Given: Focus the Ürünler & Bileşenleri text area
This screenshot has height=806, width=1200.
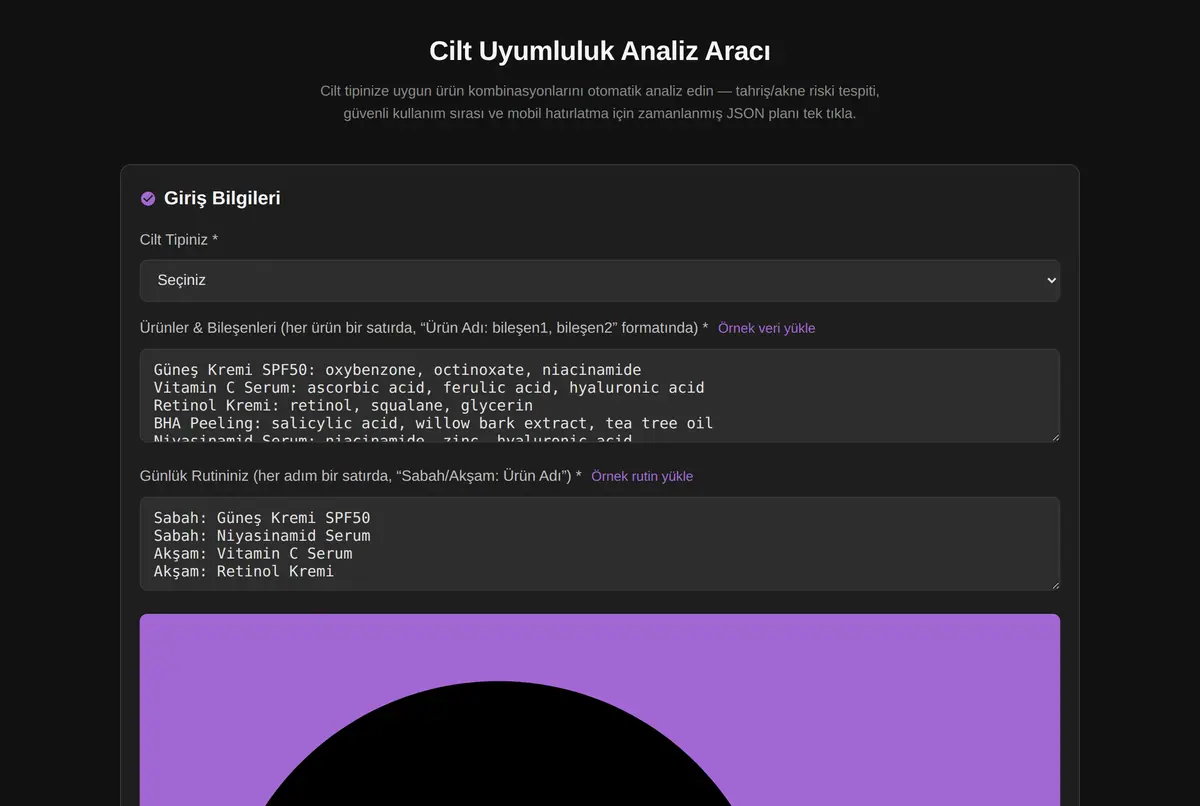Looking at the screenshot, I should [600, 395].
